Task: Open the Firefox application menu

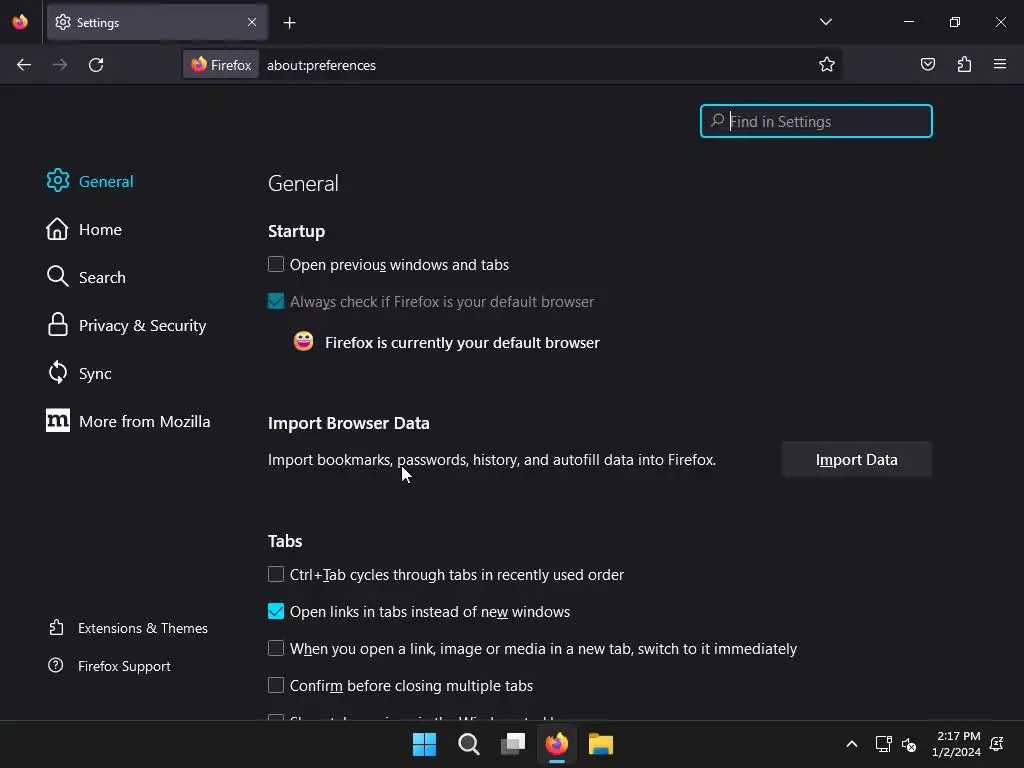Action: click(1000, 64)
